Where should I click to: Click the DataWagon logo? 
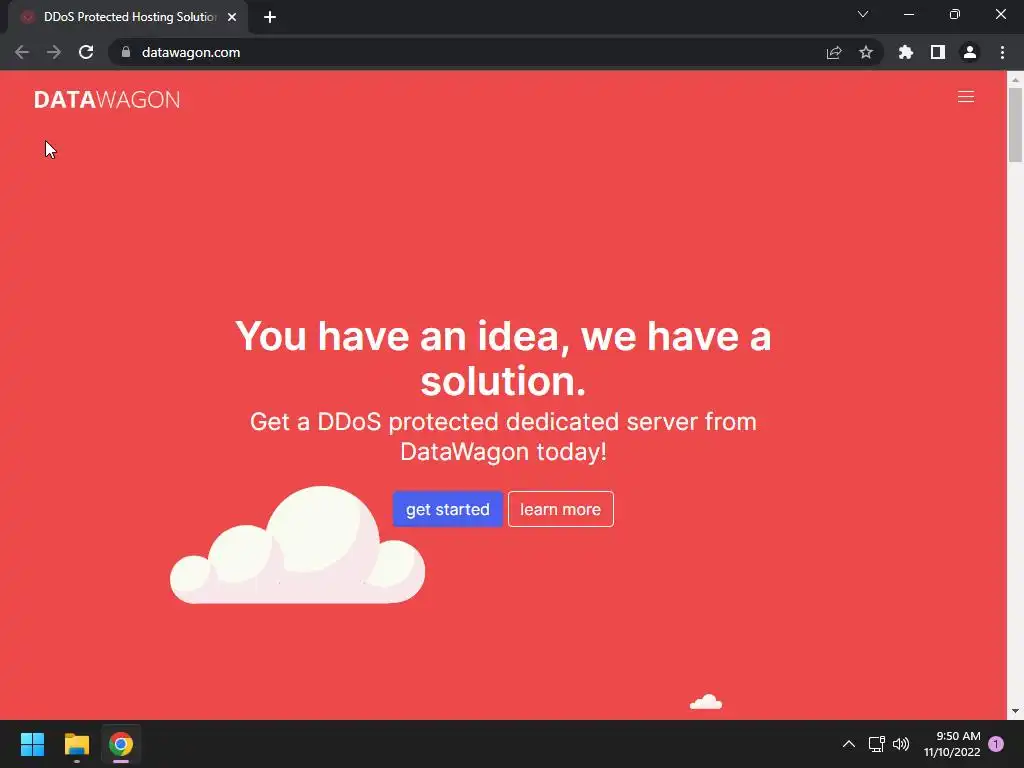pyautogui.click(x=107, y=99)
